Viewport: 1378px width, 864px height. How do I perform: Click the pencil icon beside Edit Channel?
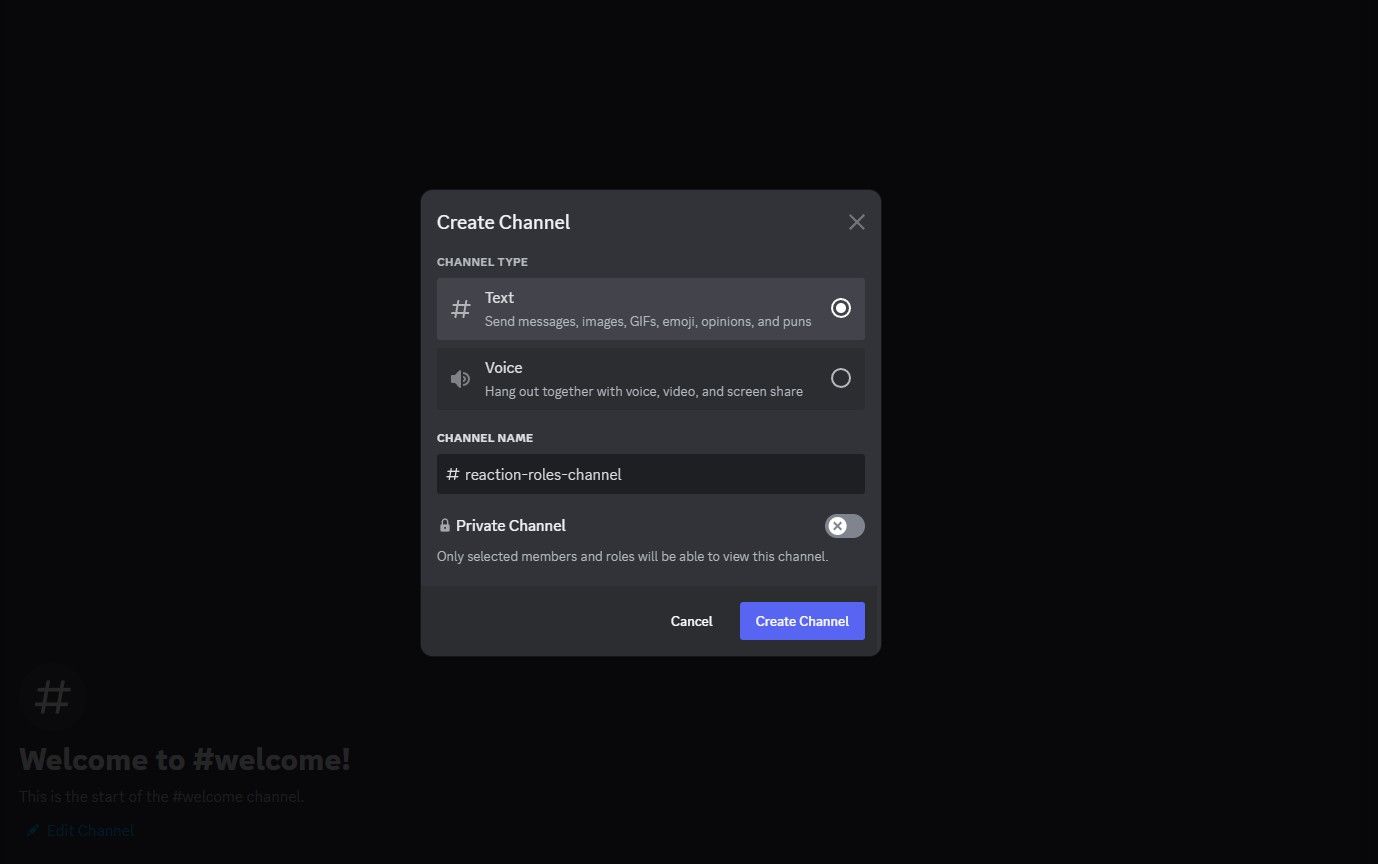tap(32, 830)
